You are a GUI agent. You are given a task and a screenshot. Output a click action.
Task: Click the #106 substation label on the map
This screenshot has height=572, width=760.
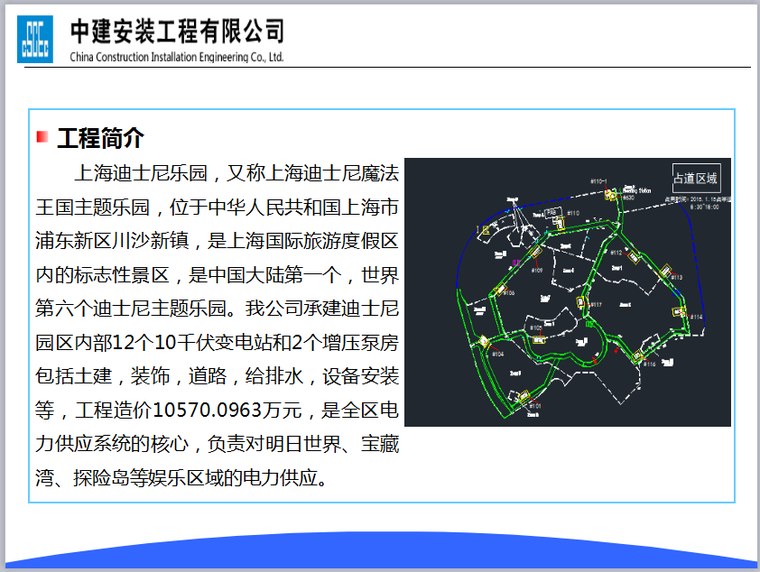pos(508,293)
